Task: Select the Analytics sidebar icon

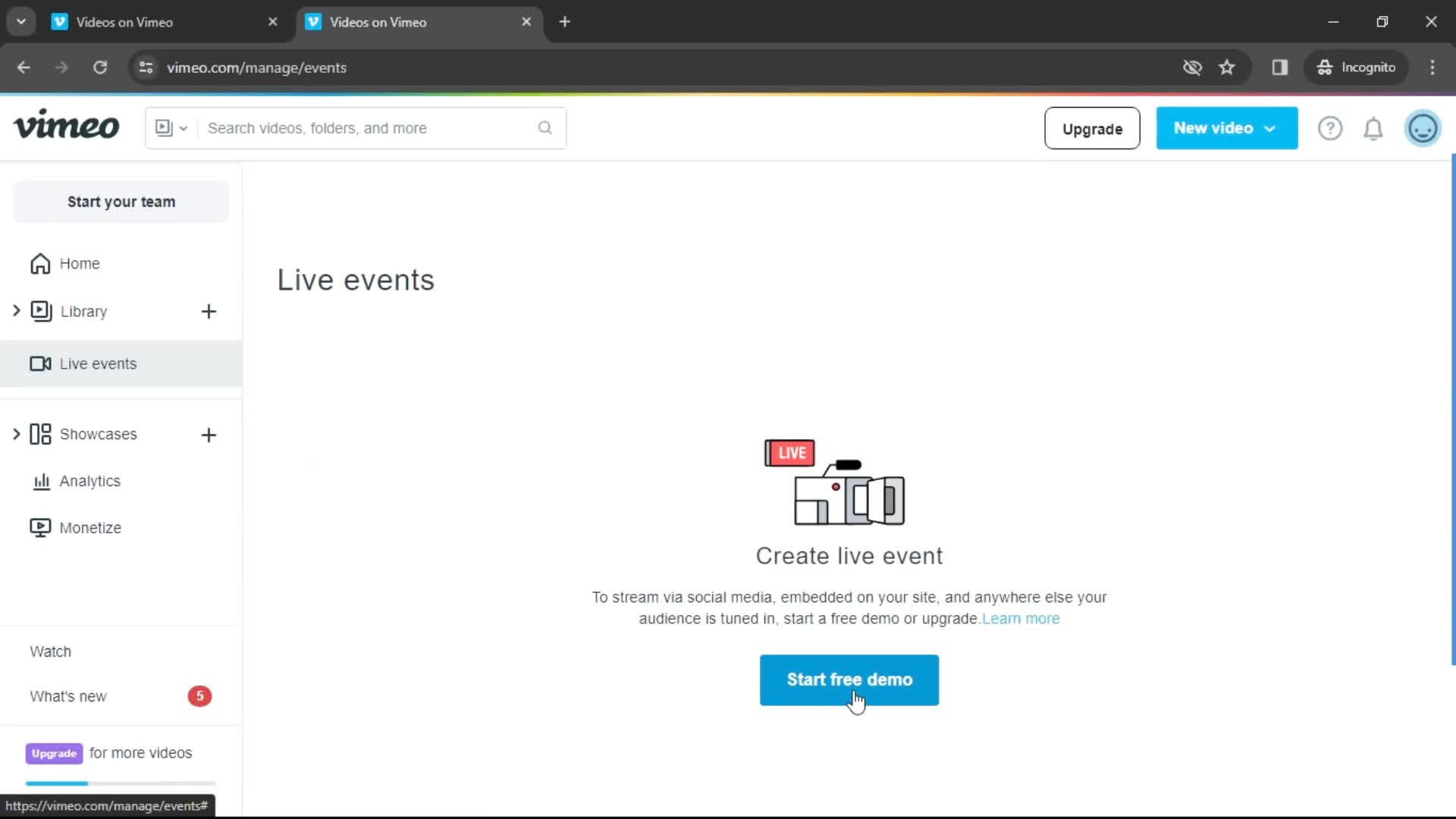Action: click(x=41, y=481)
